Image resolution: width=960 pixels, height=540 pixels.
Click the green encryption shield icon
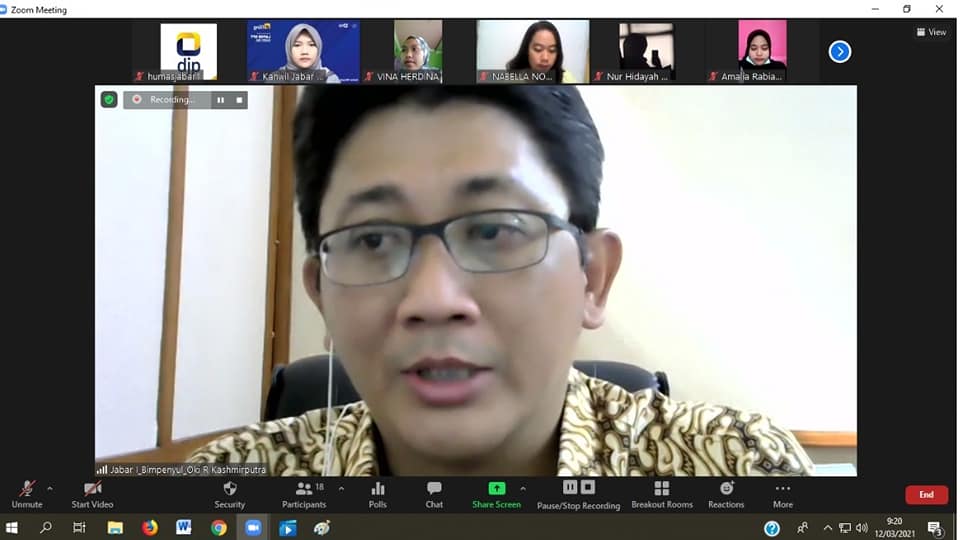(x=109, y=100)
